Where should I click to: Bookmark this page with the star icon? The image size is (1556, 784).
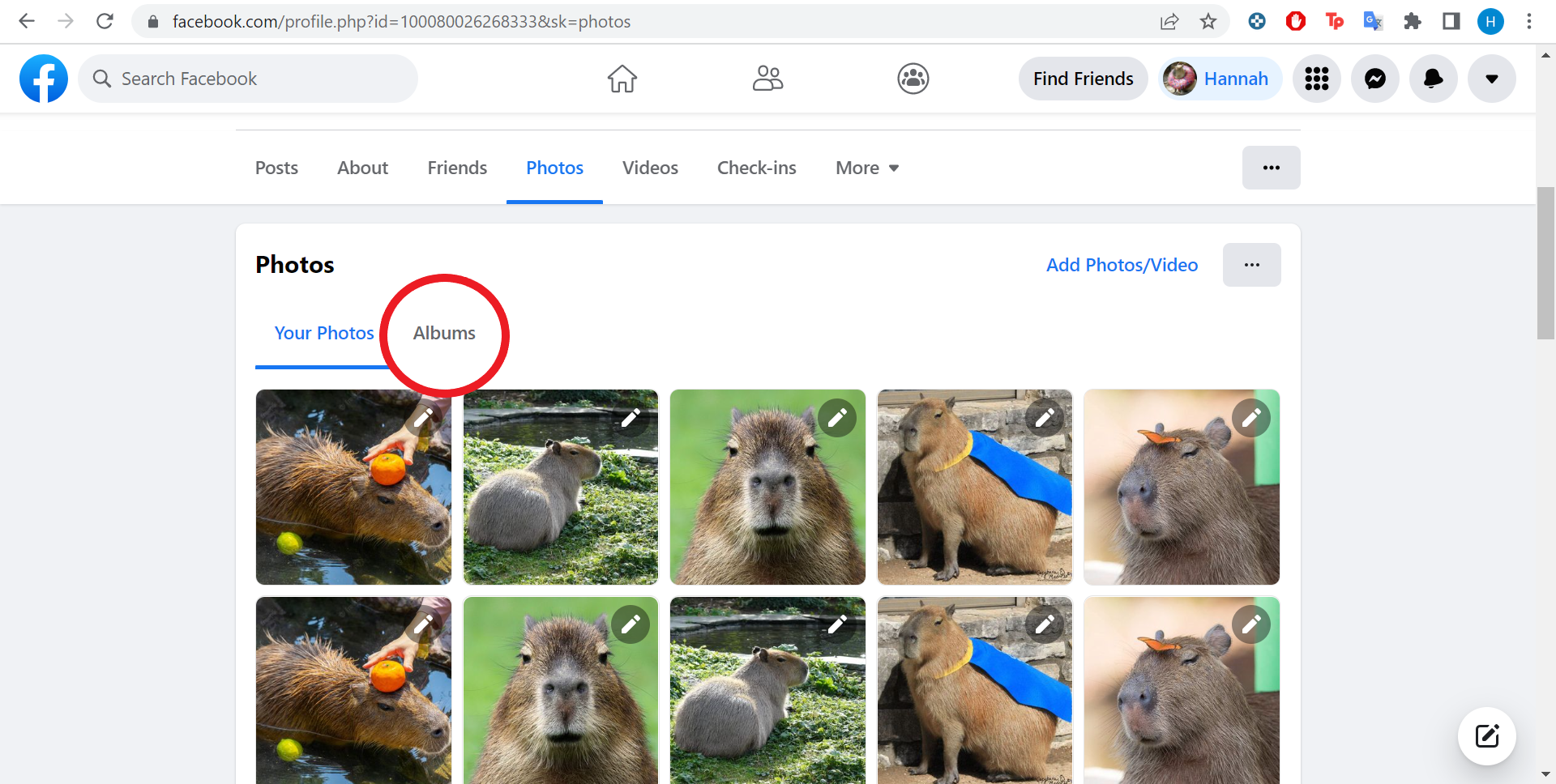point(1208,22)
